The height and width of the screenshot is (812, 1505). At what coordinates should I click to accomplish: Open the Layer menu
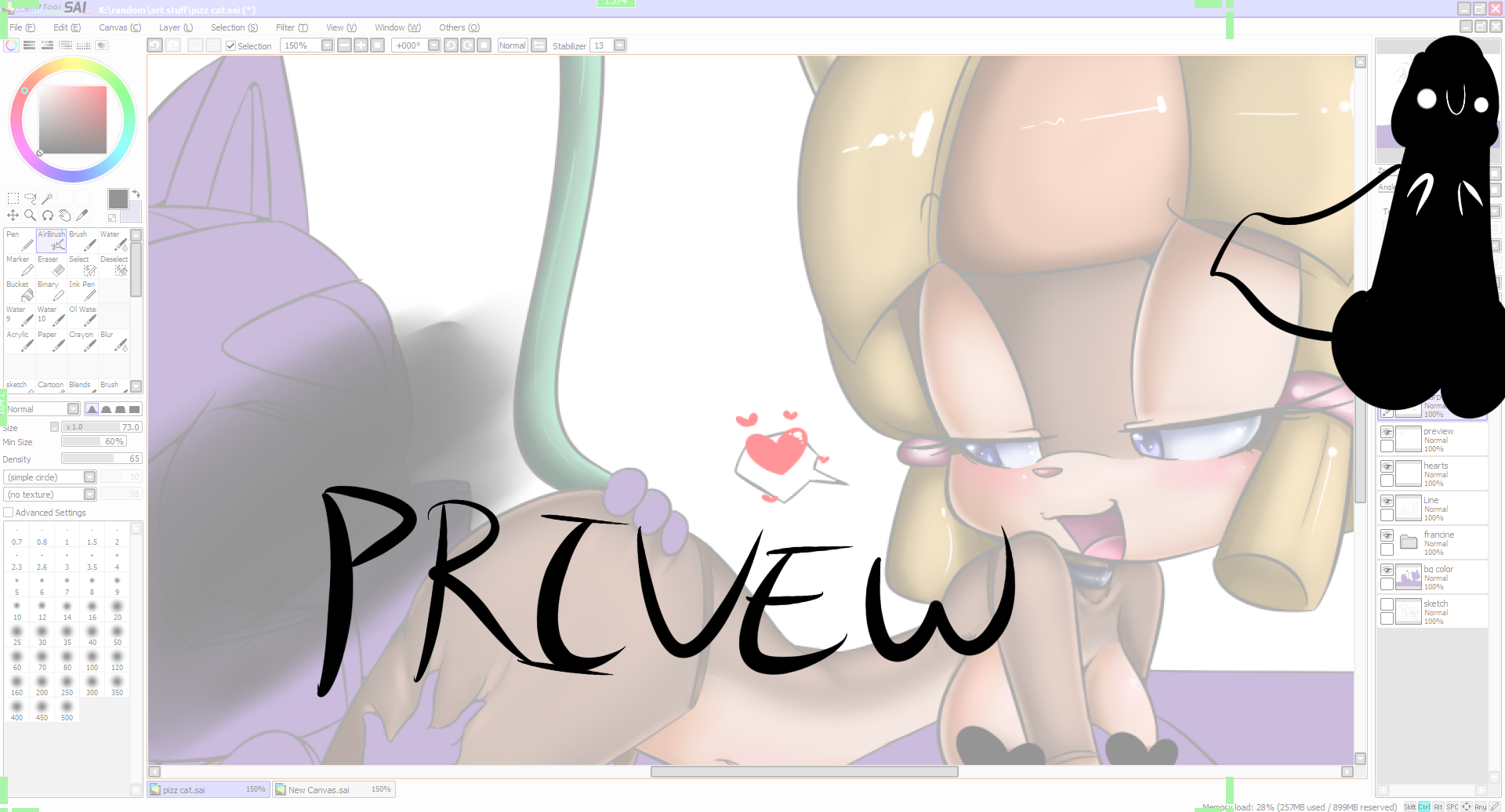coord(176,27)
